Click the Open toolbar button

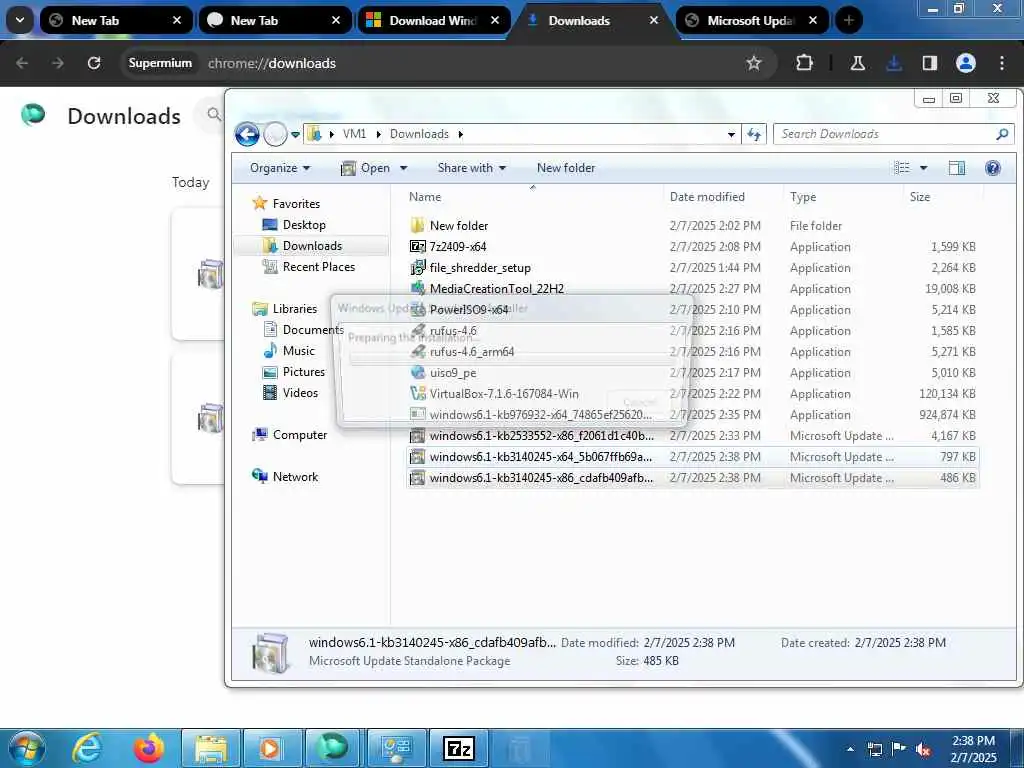pos(366,168)
